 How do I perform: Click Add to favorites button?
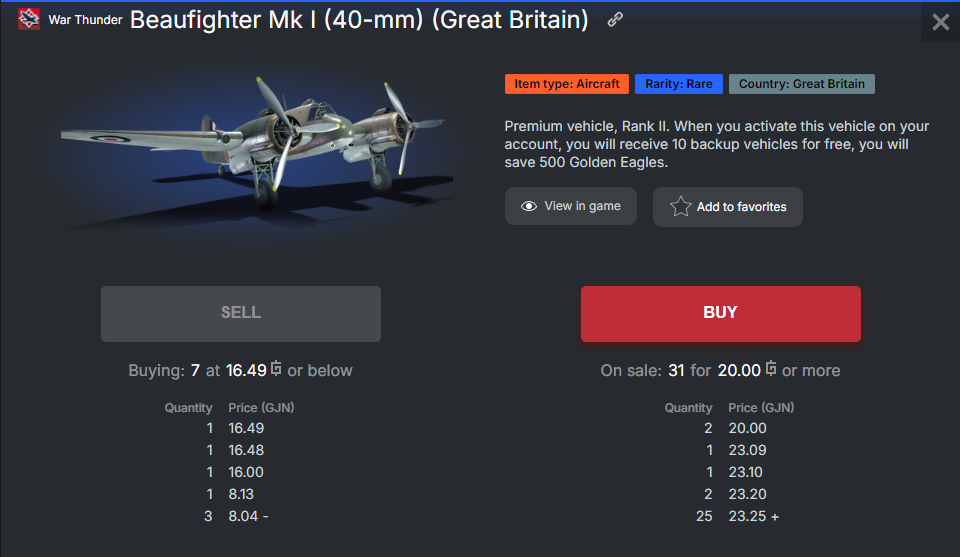[x=727, y=207]
